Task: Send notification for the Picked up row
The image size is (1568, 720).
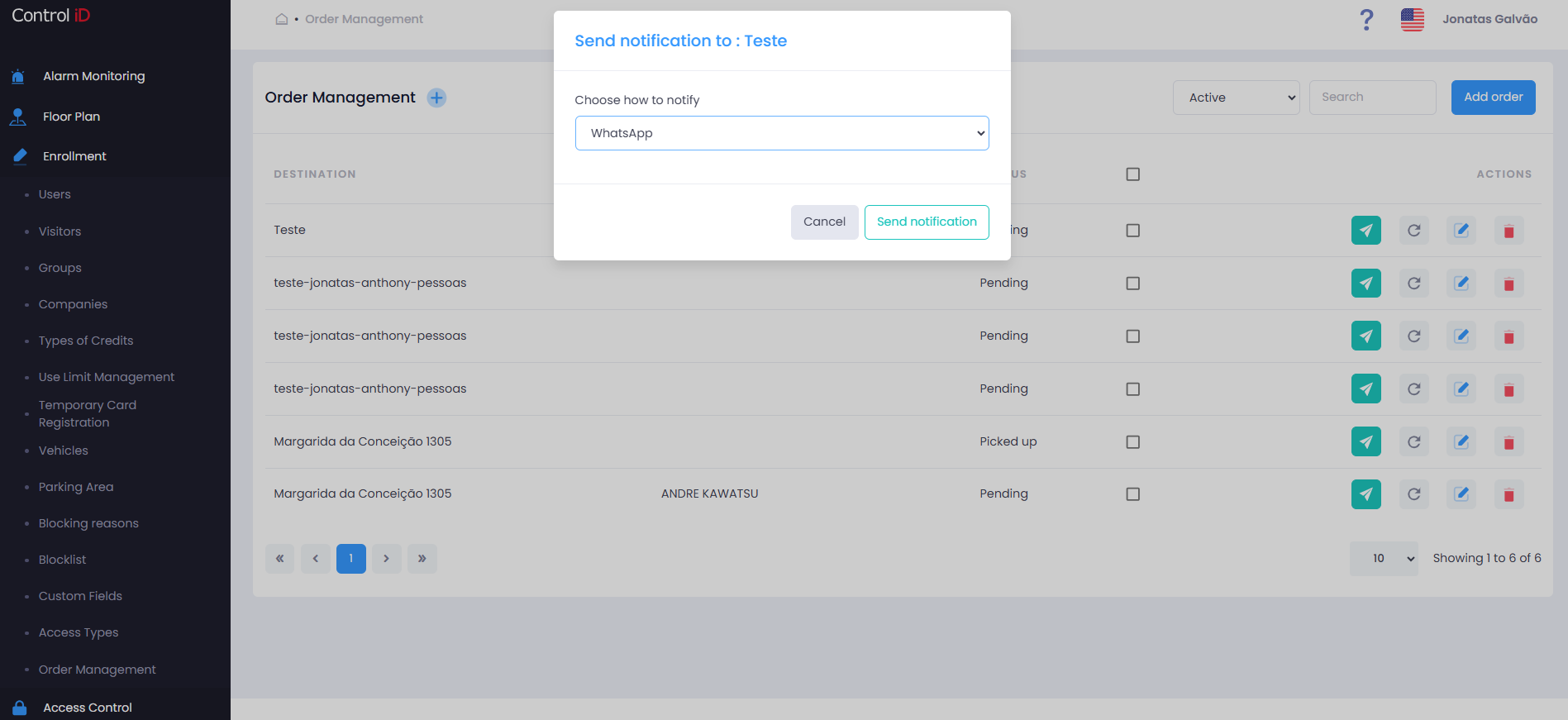Action: [1366, 442]
